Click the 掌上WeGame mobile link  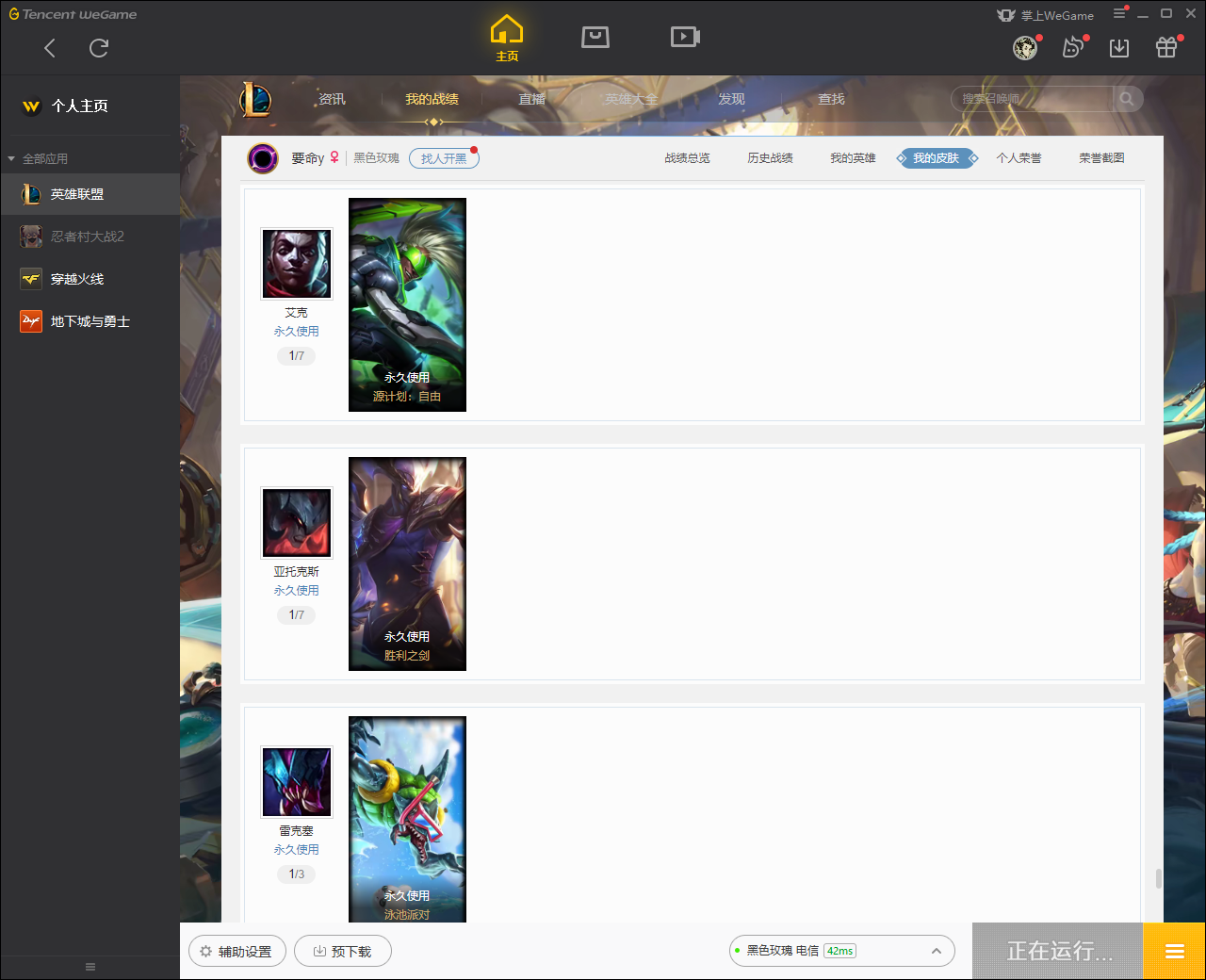[x=1046, y=15]
